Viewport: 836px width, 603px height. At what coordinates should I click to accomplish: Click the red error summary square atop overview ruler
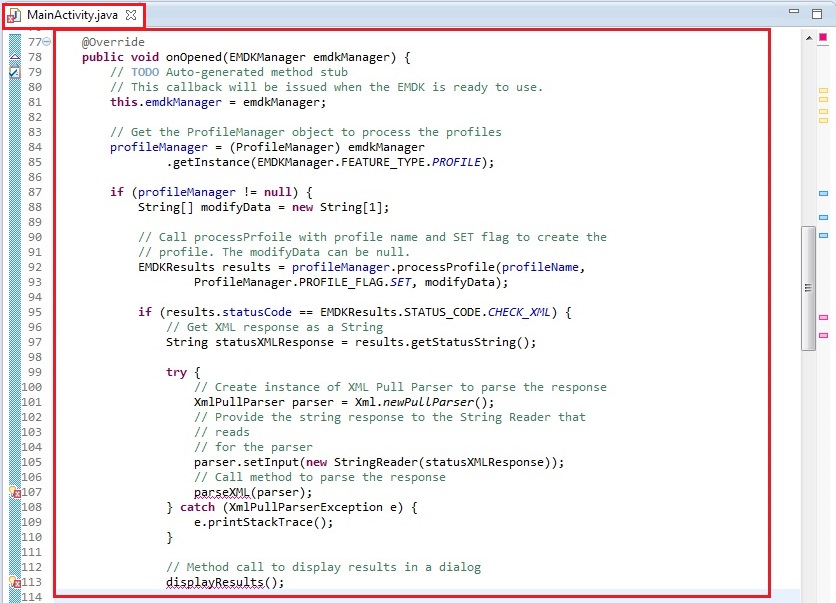(x=823, y=35)
